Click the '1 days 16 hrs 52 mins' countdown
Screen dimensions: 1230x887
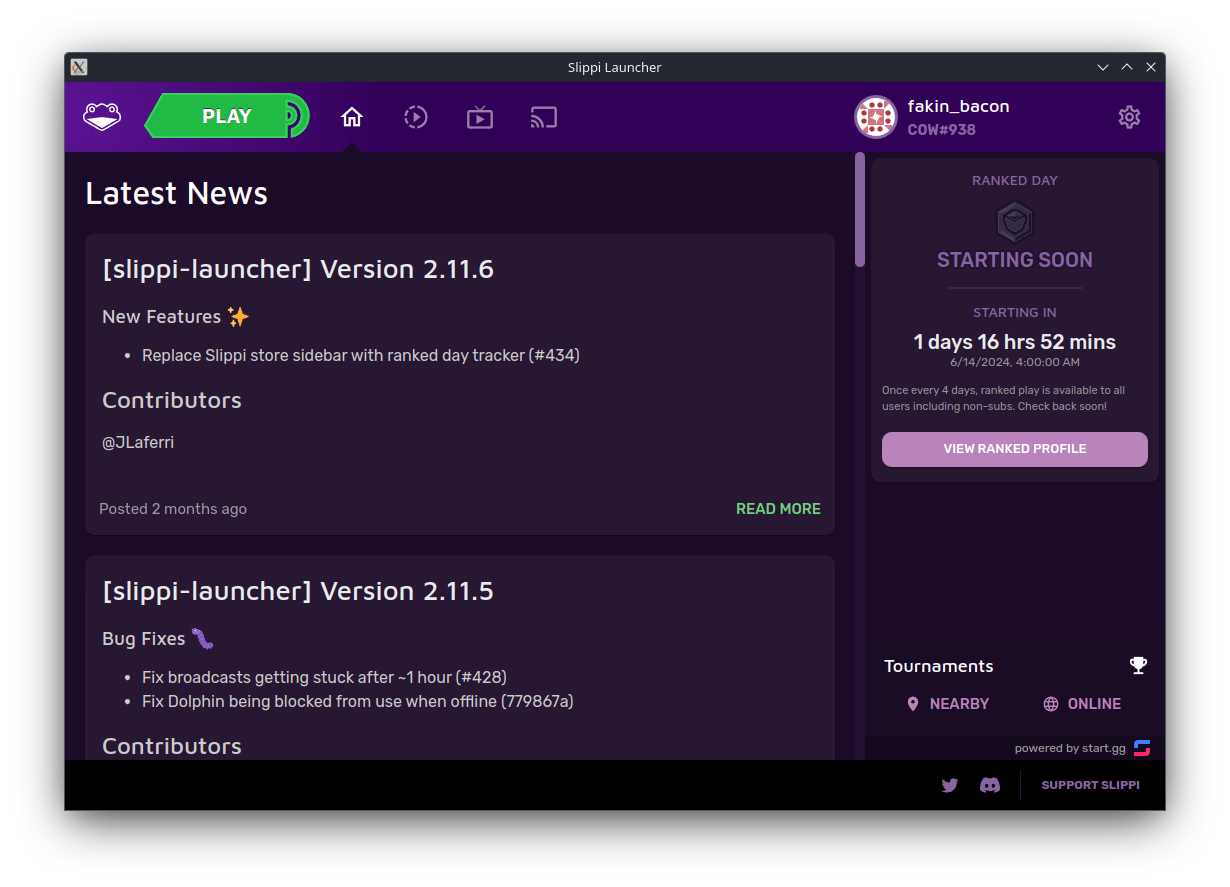pos(1015,342)
